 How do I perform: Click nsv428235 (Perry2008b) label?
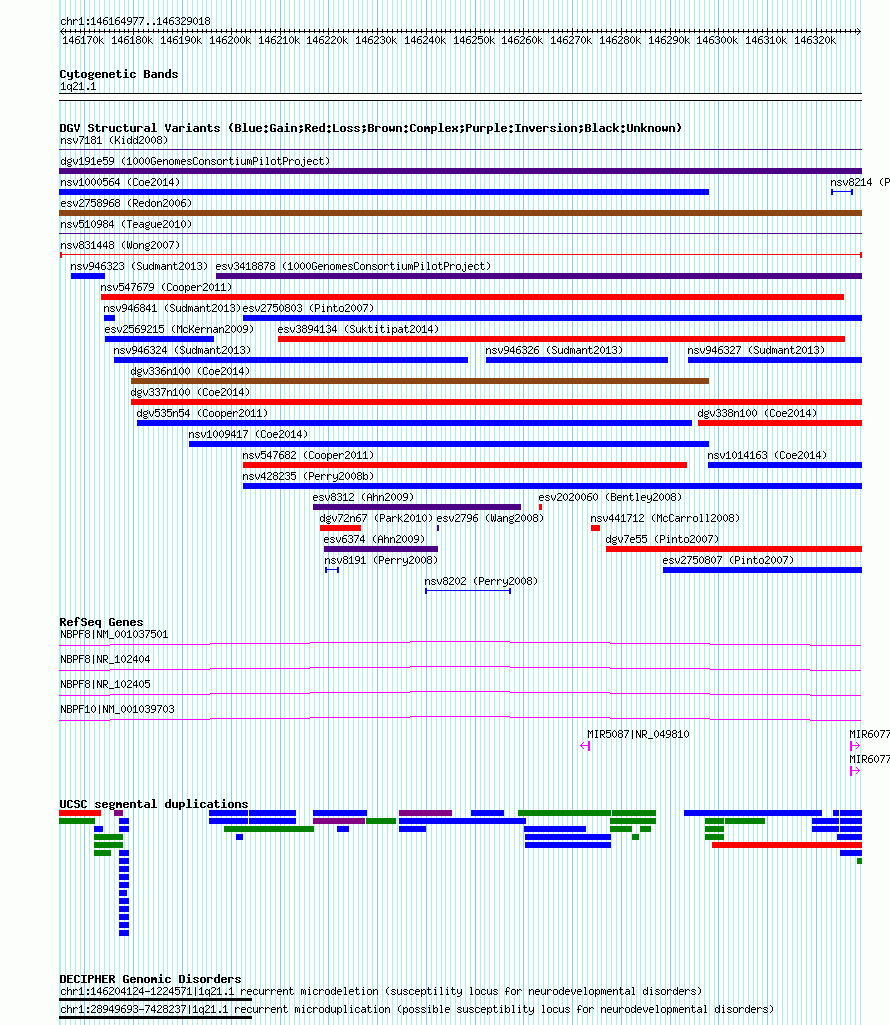coord(309,476)
